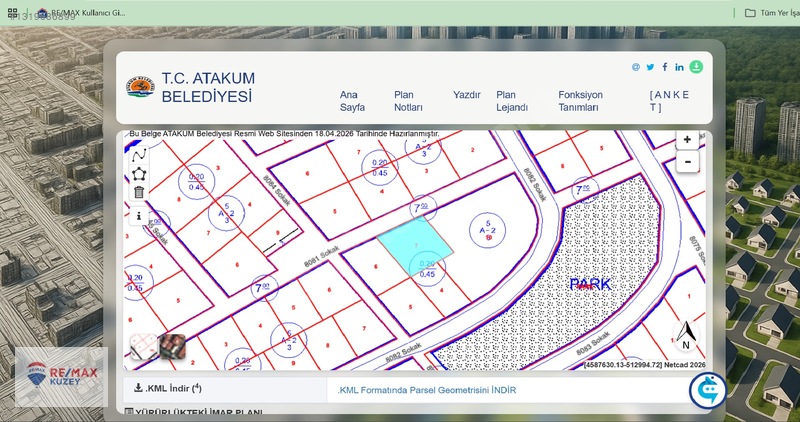Image resolution: width=800 pixels, height=422 pixels.
Task: Click the Netcad 2026 coordinates readout
Action: coord(644,365)
